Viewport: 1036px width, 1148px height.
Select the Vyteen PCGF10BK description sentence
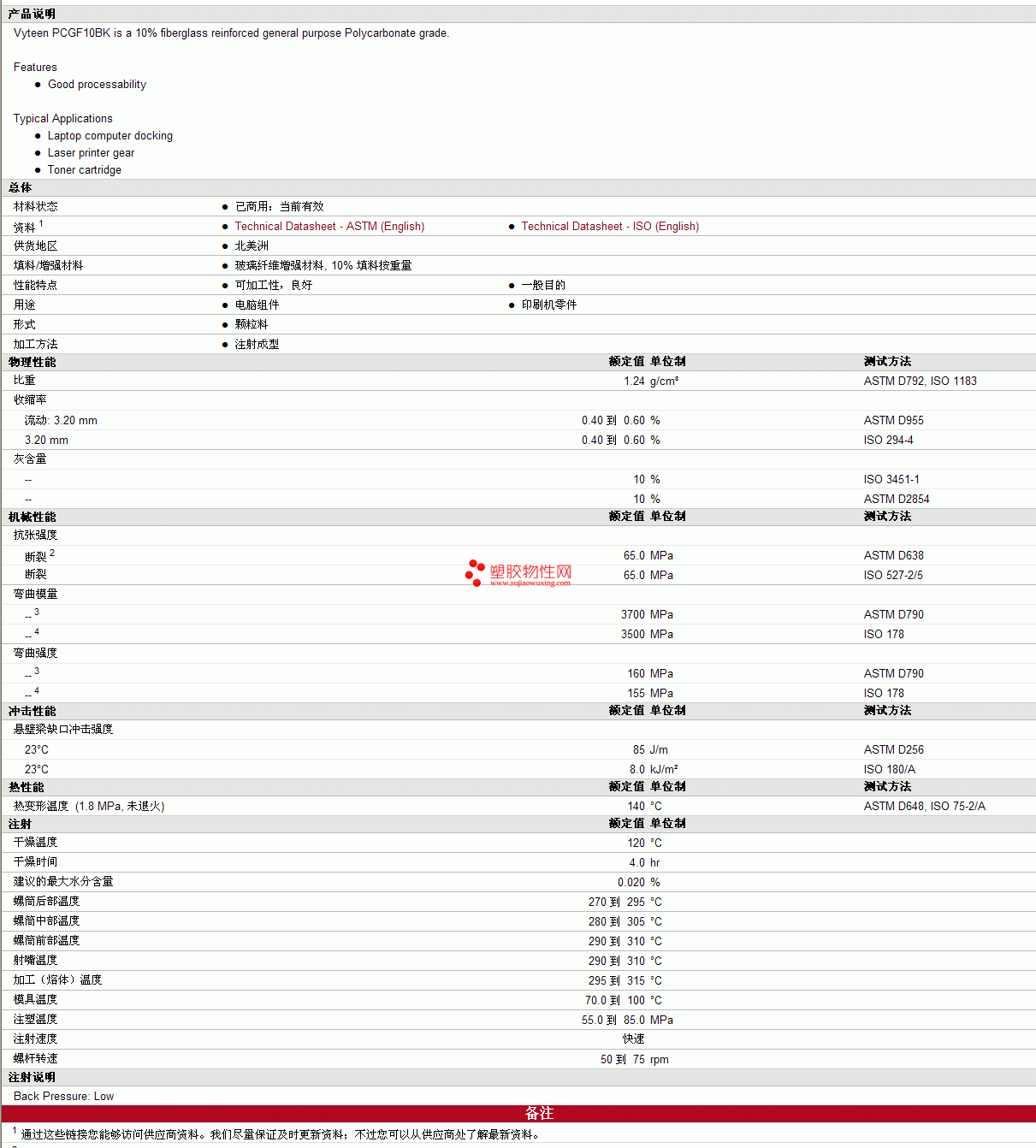232,33
